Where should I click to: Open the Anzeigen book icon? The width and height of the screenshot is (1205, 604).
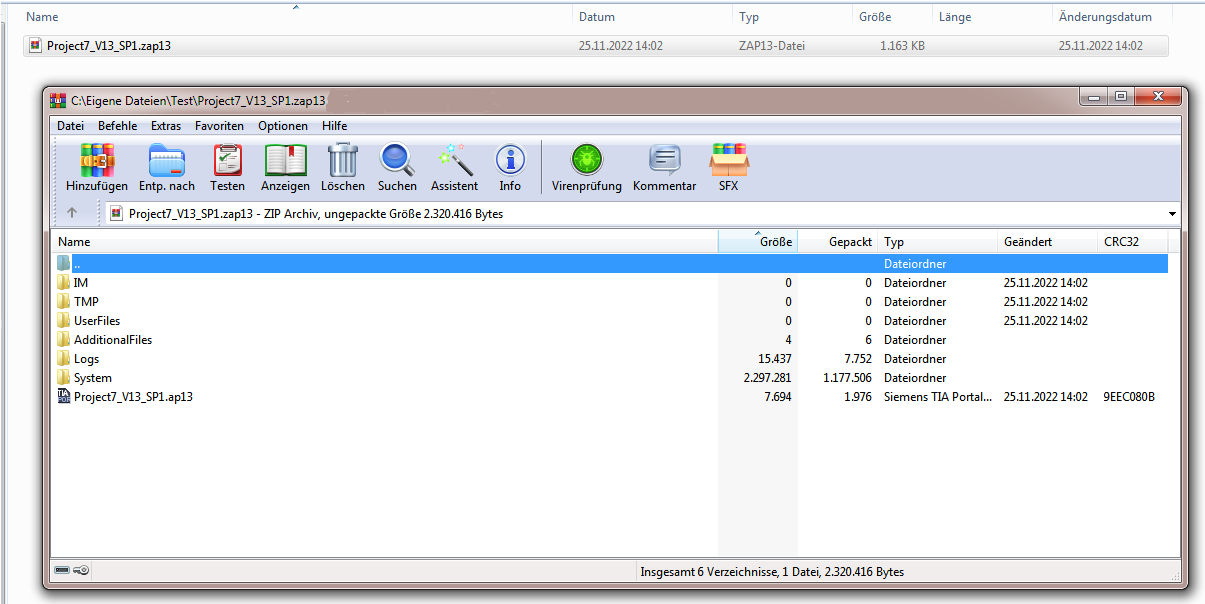285,160
